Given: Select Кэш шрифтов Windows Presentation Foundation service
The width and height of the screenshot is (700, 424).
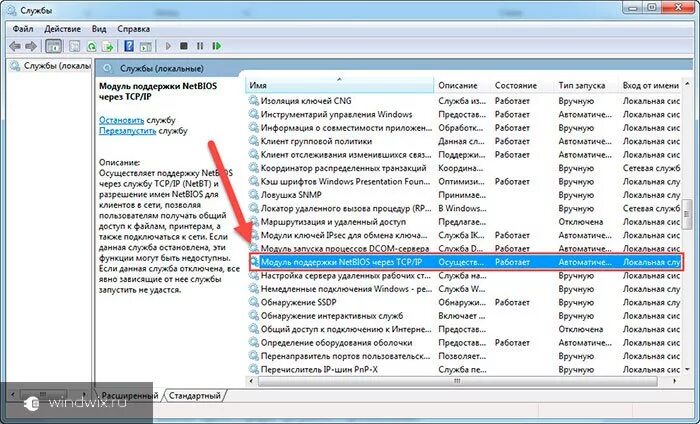Looking at the screenshot, I should click(346, 181).
